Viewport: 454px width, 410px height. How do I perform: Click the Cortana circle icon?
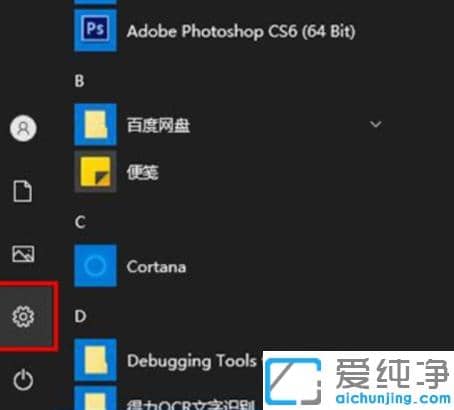pyautogui.click(x=95, y=266)
